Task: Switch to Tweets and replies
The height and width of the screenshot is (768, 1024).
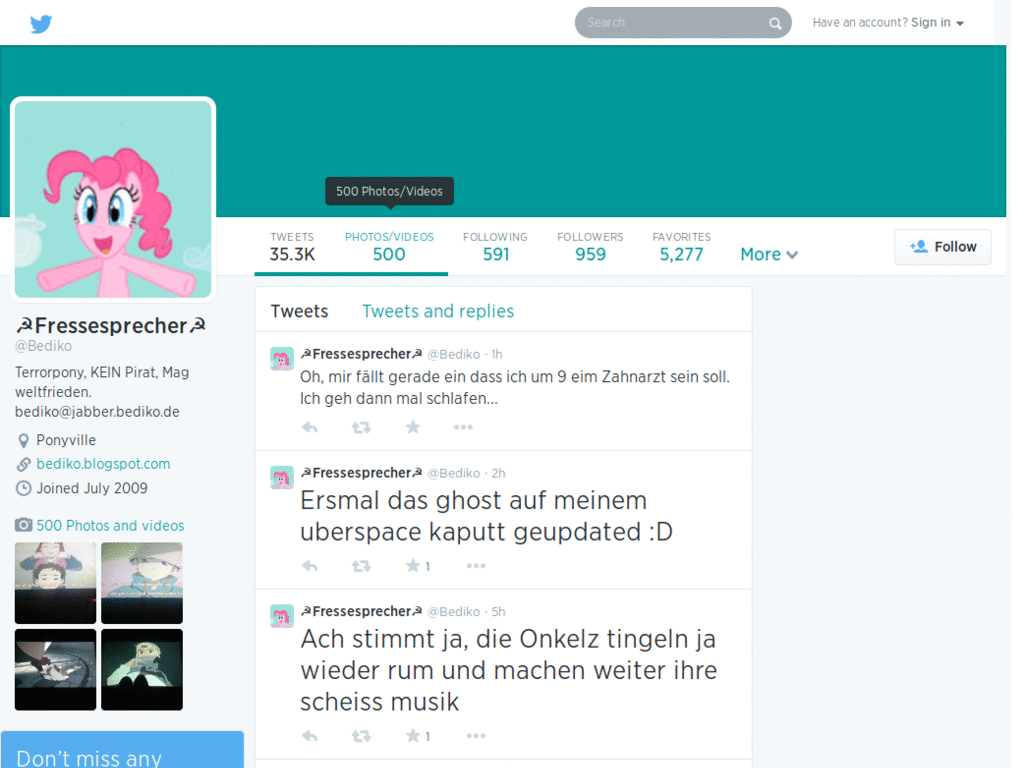Action: 438,311
